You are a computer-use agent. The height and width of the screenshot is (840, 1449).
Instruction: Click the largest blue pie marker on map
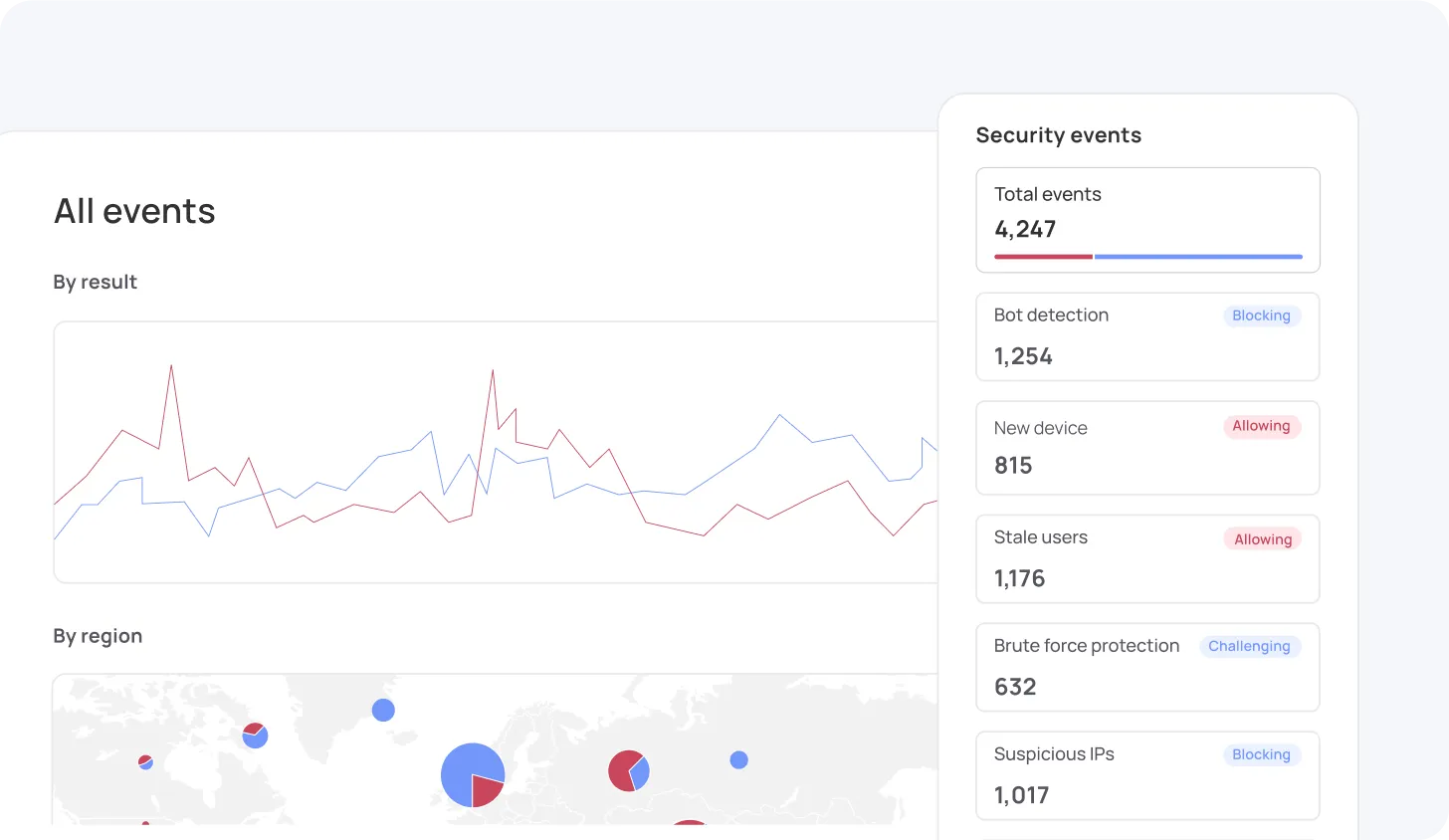point(472,774)
